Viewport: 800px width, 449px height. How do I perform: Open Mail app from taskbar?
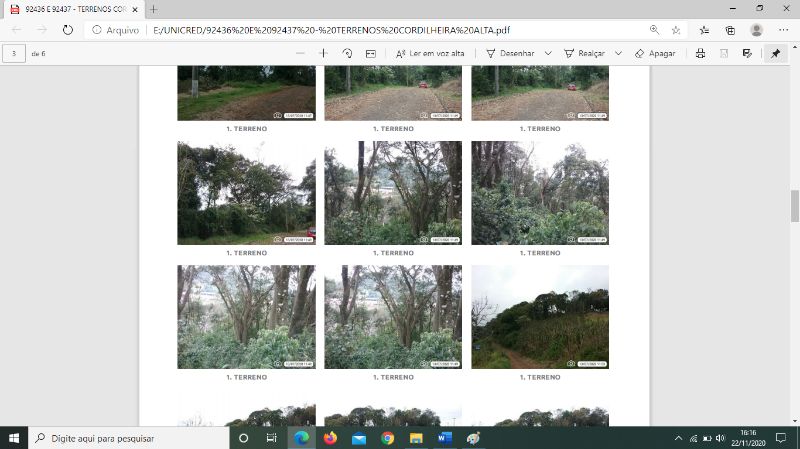coord(359,438)
